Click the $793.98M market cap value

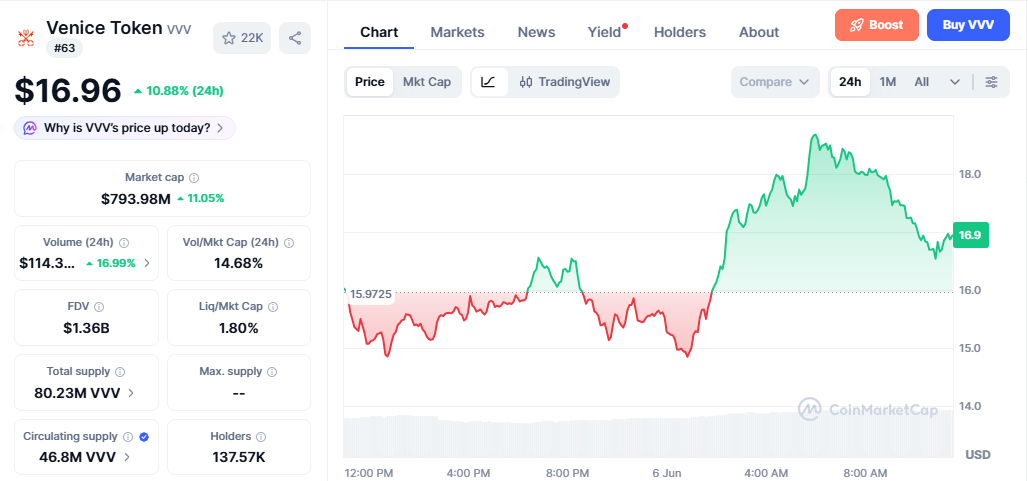coord(136,199)
